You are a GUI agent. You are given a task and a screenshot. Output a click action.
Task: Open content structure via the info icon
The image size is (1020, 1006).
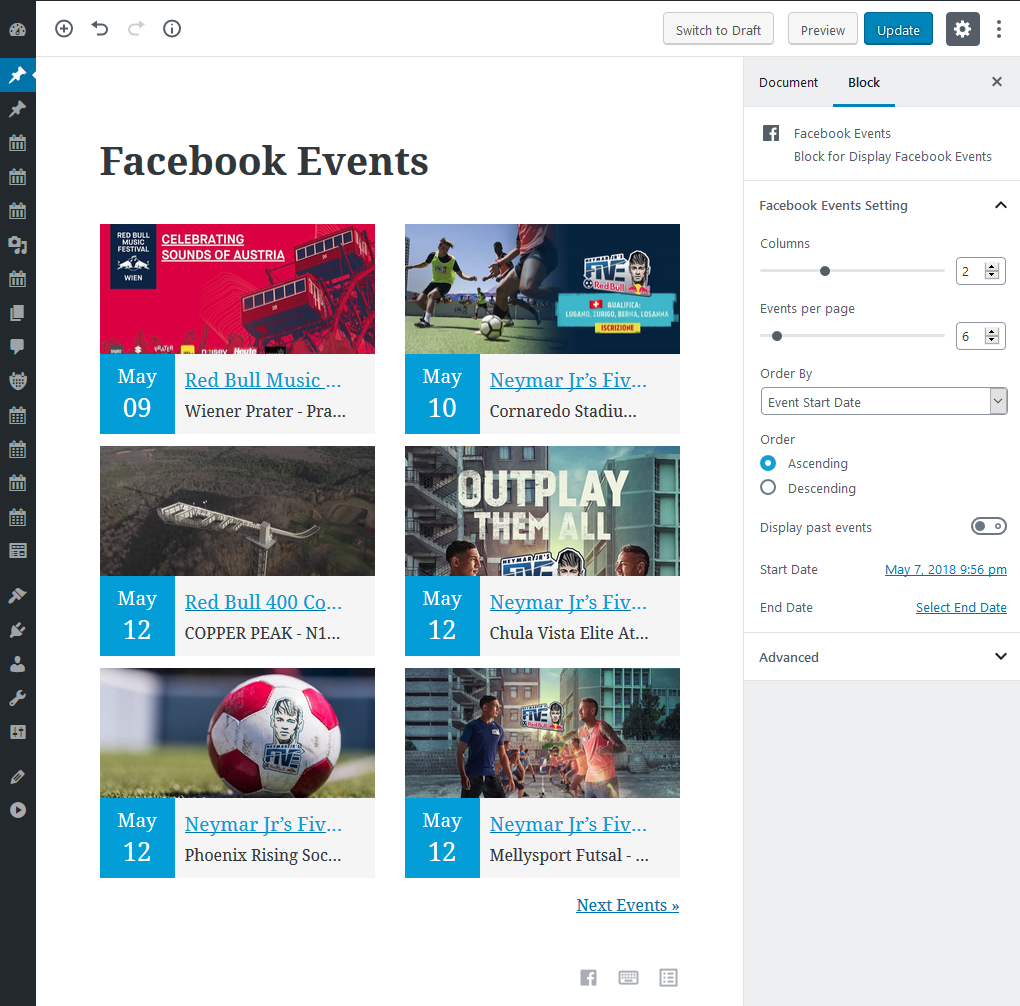(171, 29)
